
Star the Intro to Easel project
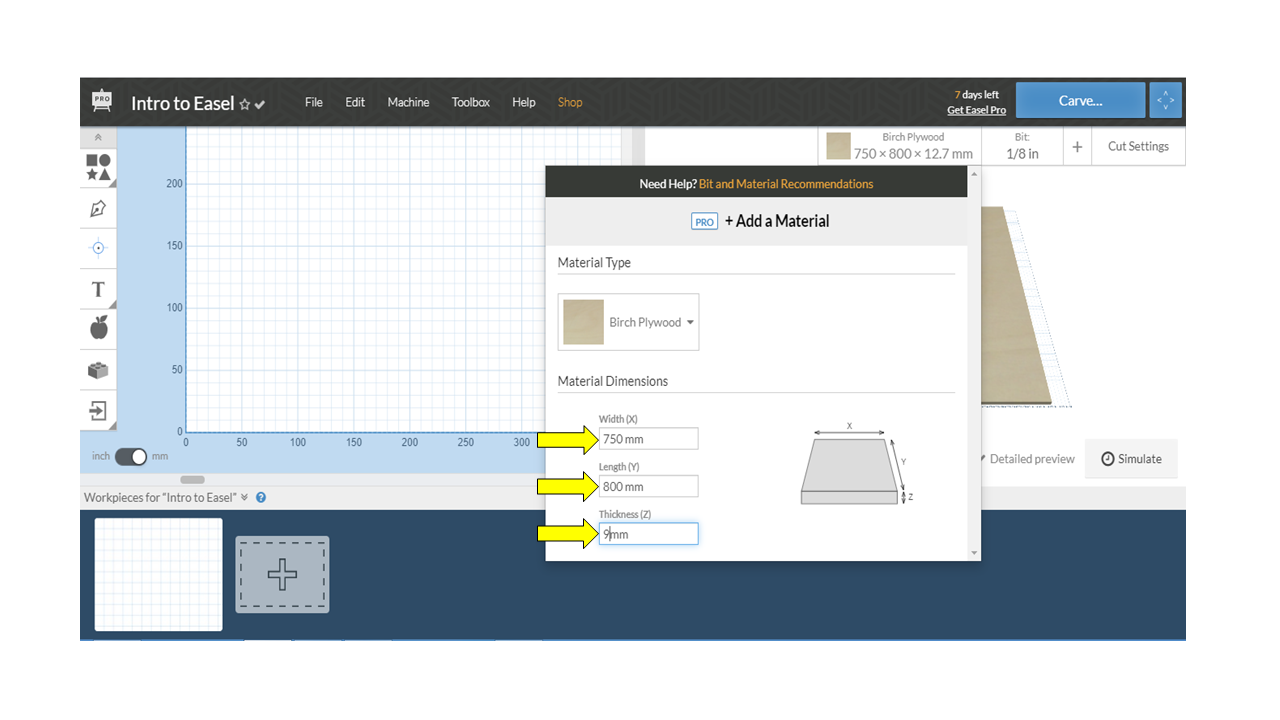pos(245,104)
